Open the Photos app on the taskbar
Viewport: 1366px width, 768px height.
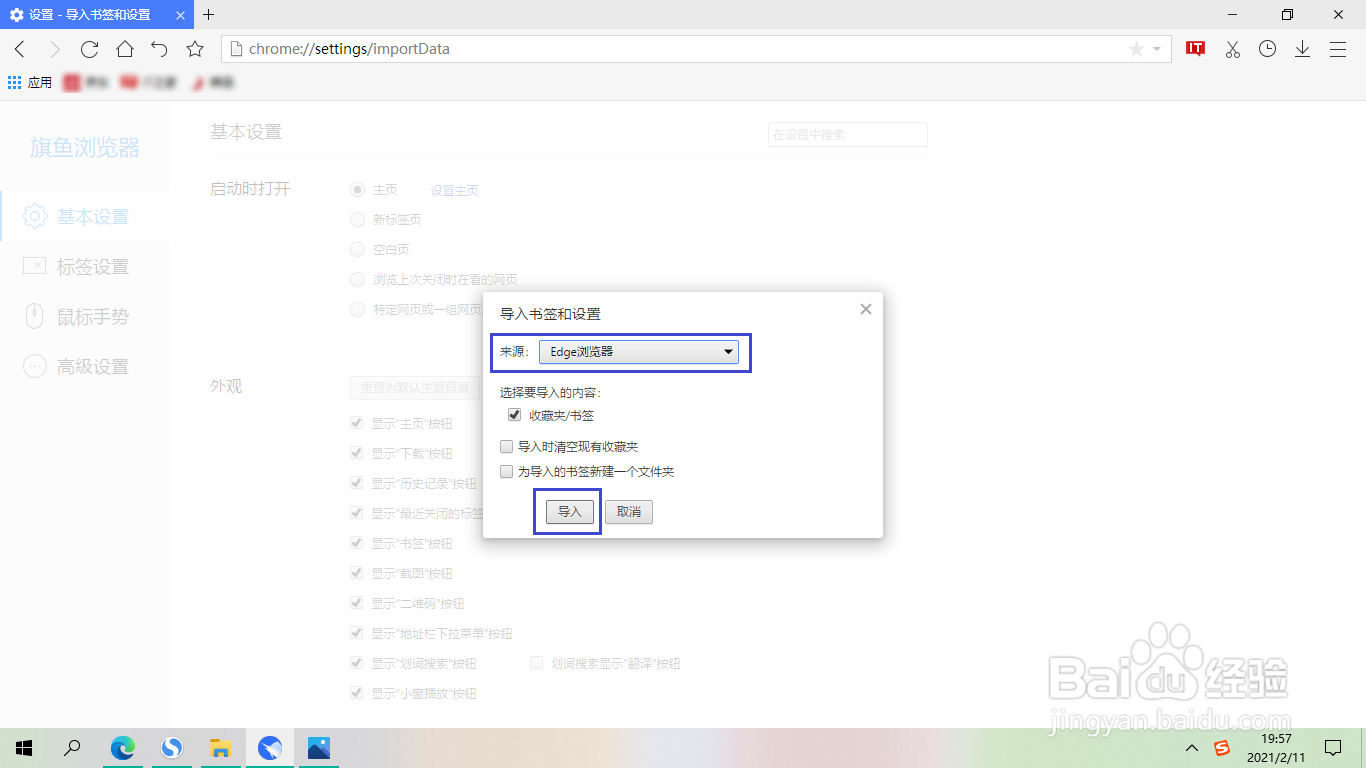[318, 747]
